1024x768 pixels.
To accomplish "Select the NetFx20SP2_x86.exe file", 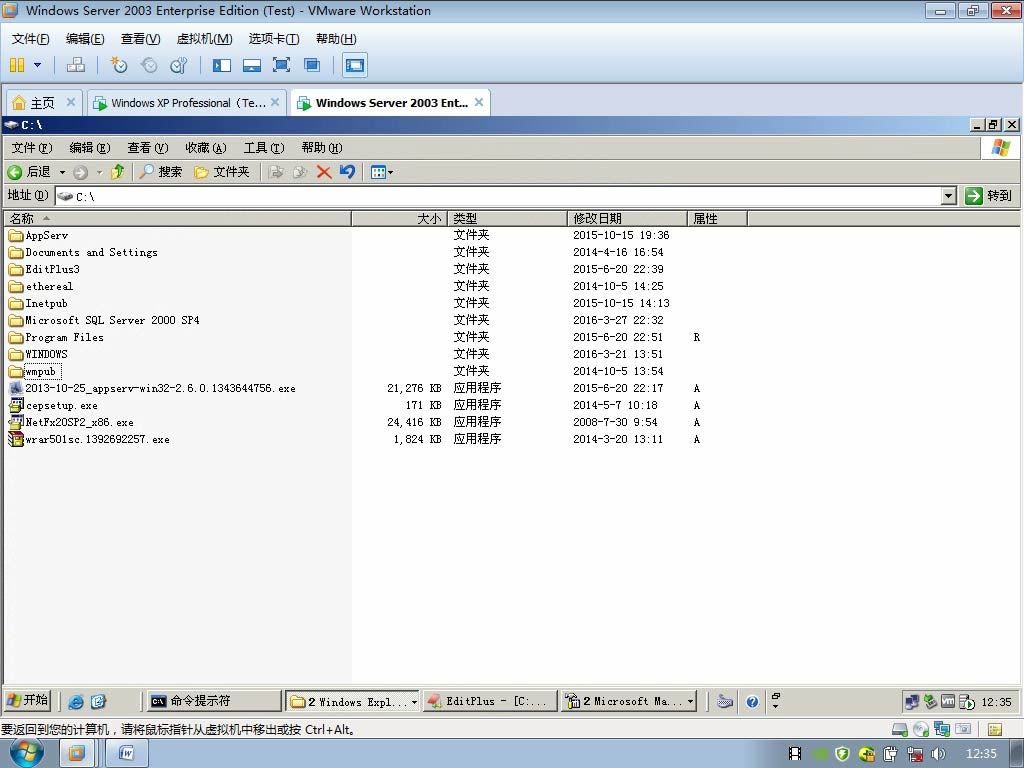I will pos(71,423).
